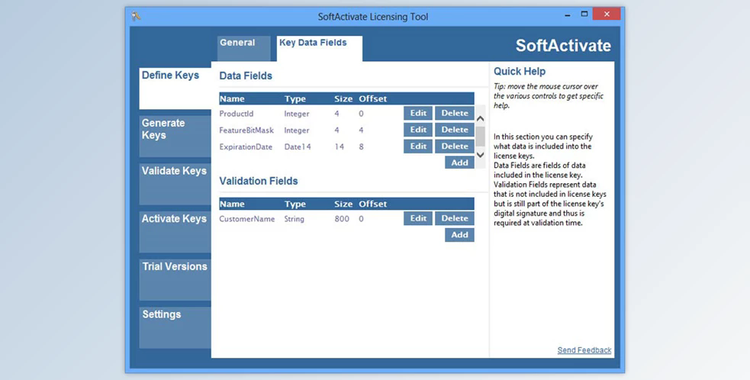Viewport: 750px width, 380px height.
Task: Add a new validation field
Action: (460, 235)
